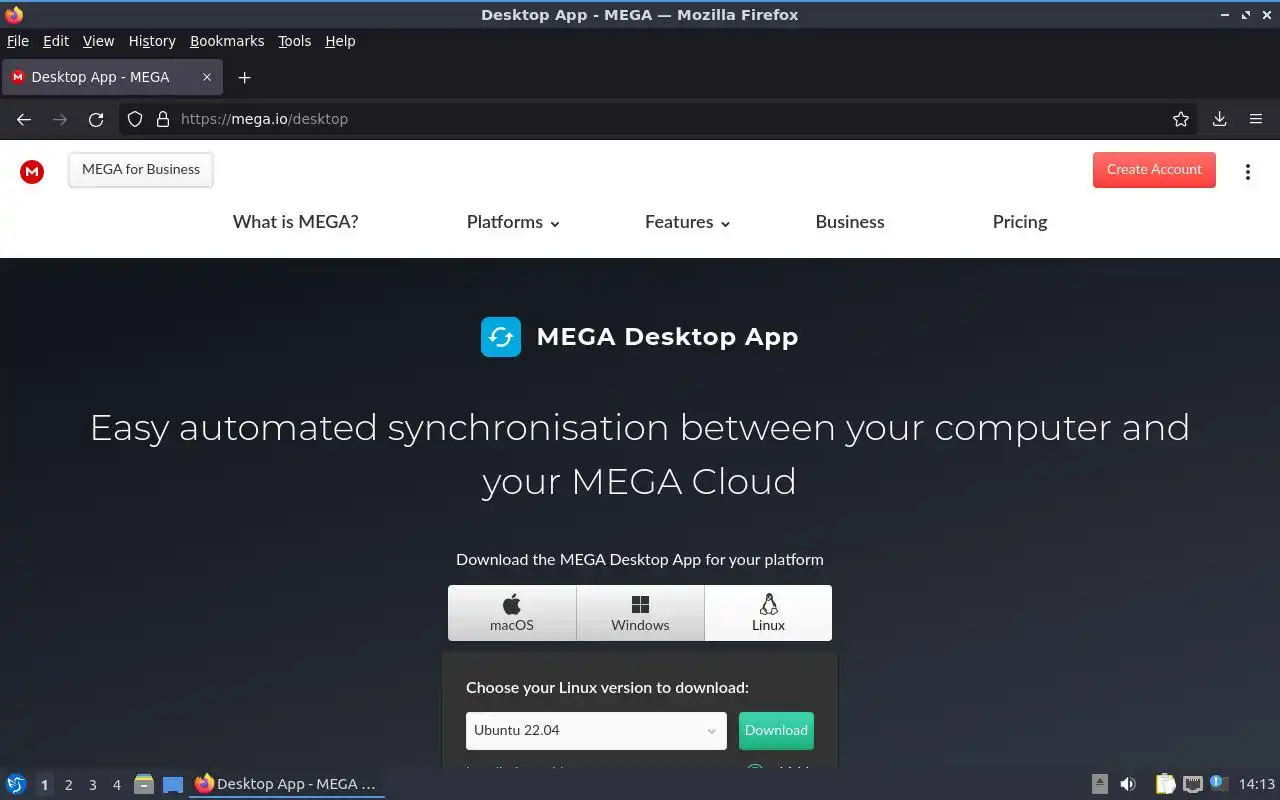Switch to workspace 3
The height and width of the screenshot is (800, 1280).
[x=92, y=785]
